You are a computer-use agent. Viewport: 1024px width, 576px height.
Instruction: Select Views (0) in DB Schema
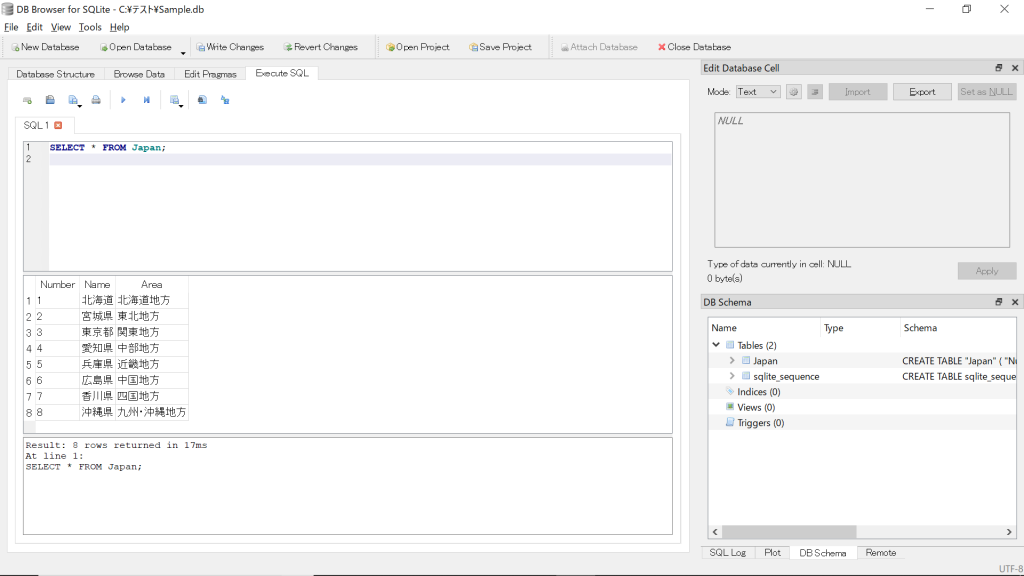click(756, 408)
